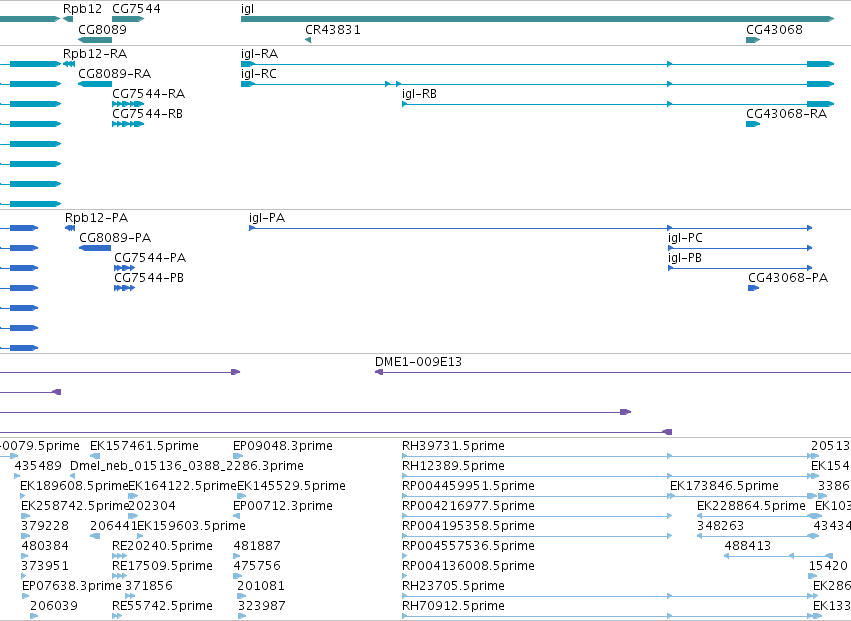Image resolution: width=851 pixels, height=621 pixels.
Task: Click the EP09048.3prime EST label
Action: pyautogui.click(x=283, y=446)
